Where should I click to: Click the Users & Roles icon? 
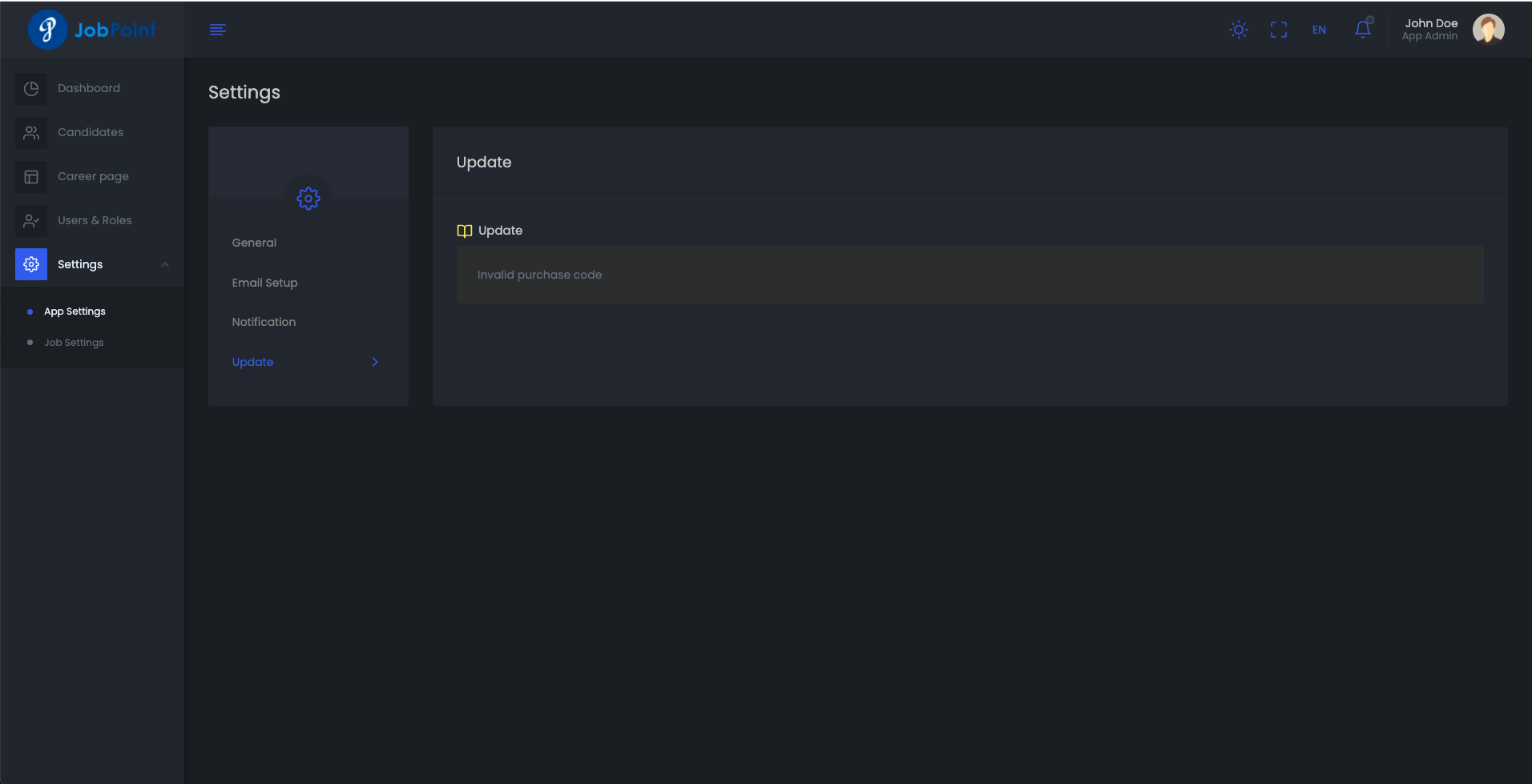[31, 220]
